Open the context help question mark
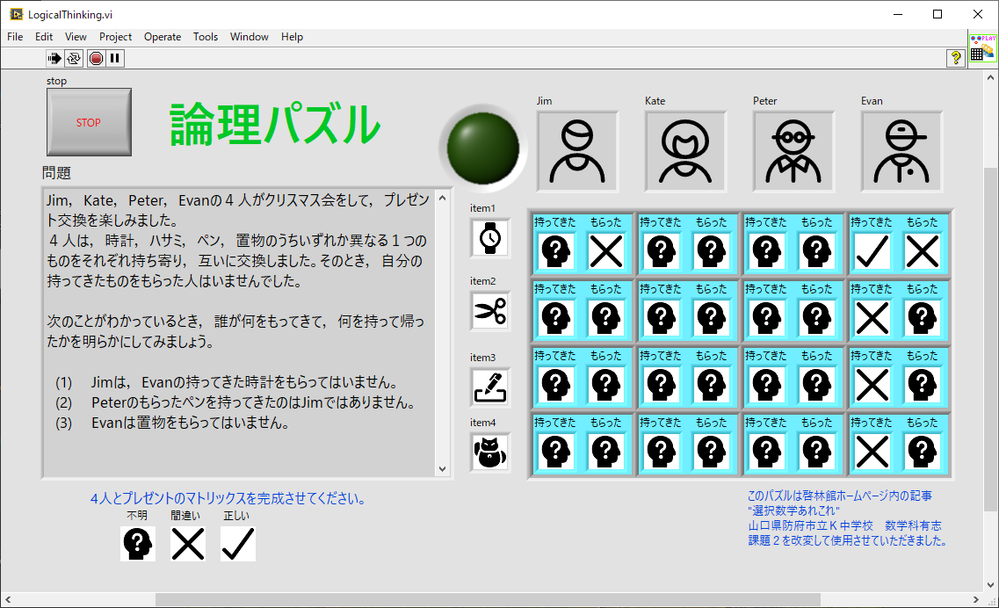 955,58
